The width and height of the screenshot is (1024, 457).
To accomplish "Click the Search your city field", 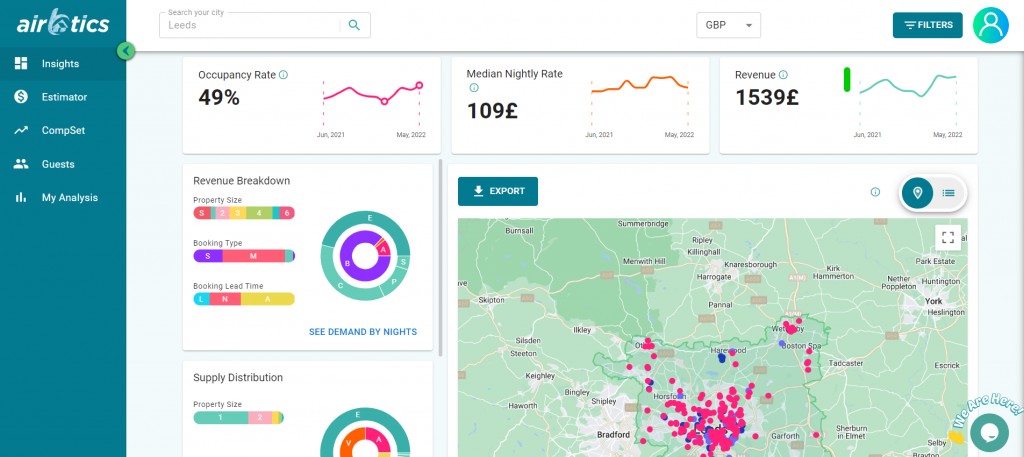I will [x=264, y=25].
